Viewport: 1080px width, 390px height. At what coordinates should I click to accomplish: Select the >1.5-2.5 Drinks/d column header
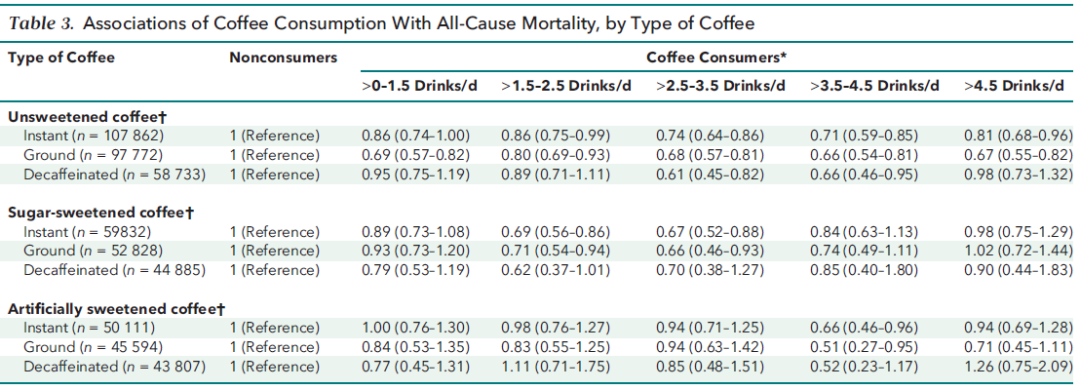(566, 86)
